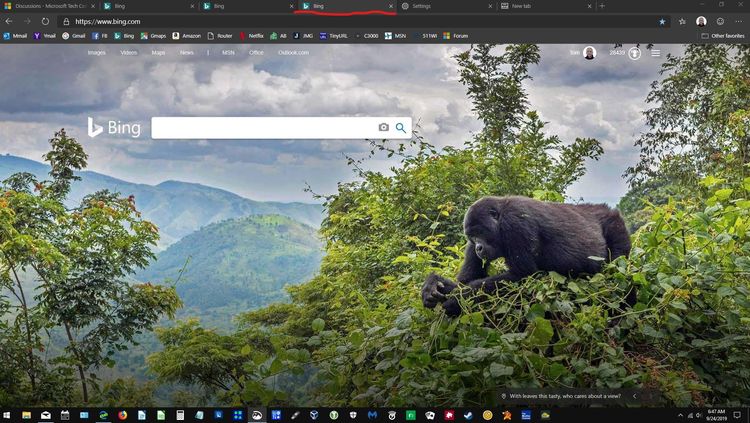Open the 511WI bookmark
This screenshot has height=423, width=750.
click(x=425, y=36)
